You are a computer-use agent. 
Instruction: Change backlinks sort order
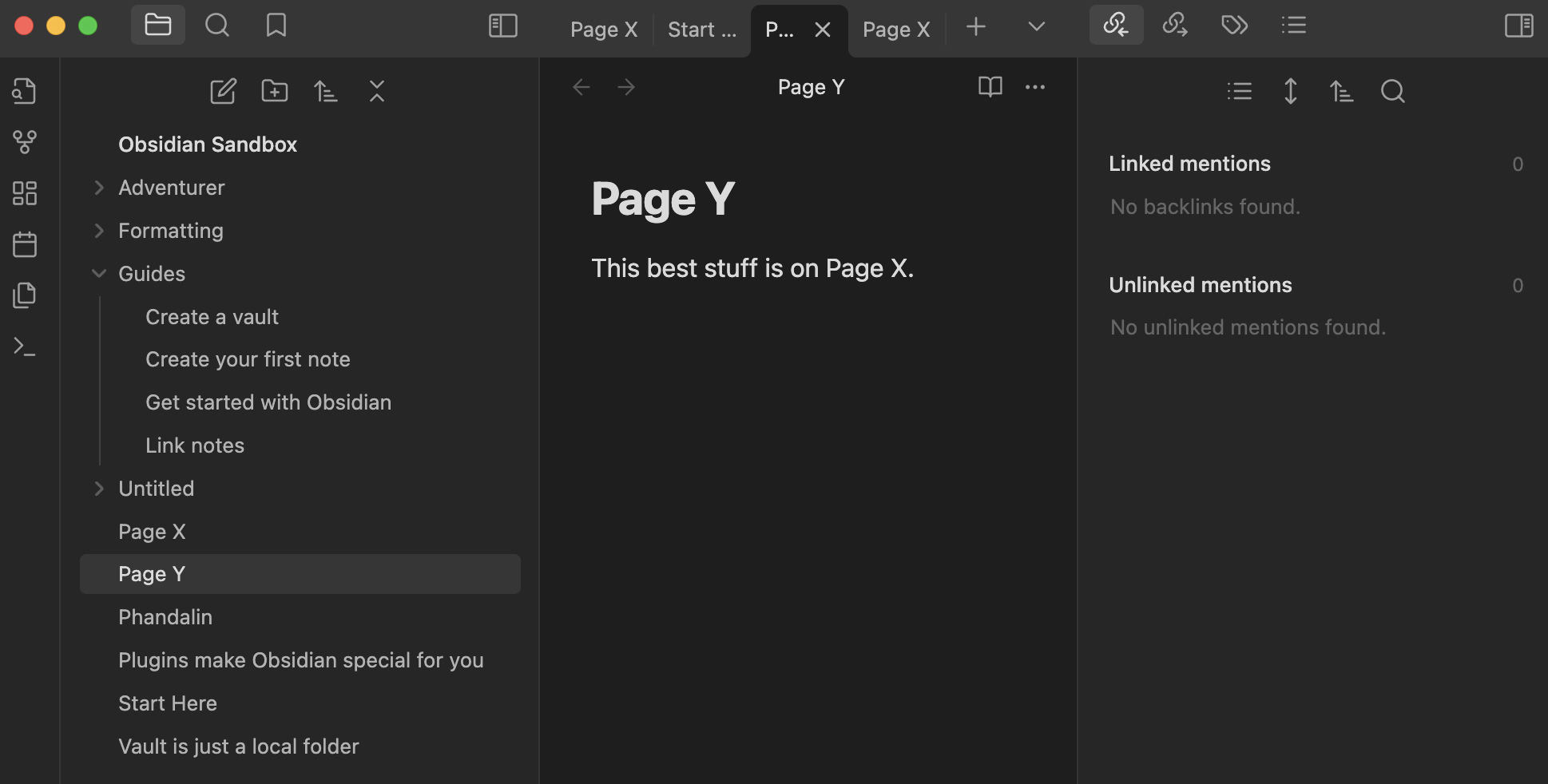[1342, 91]
